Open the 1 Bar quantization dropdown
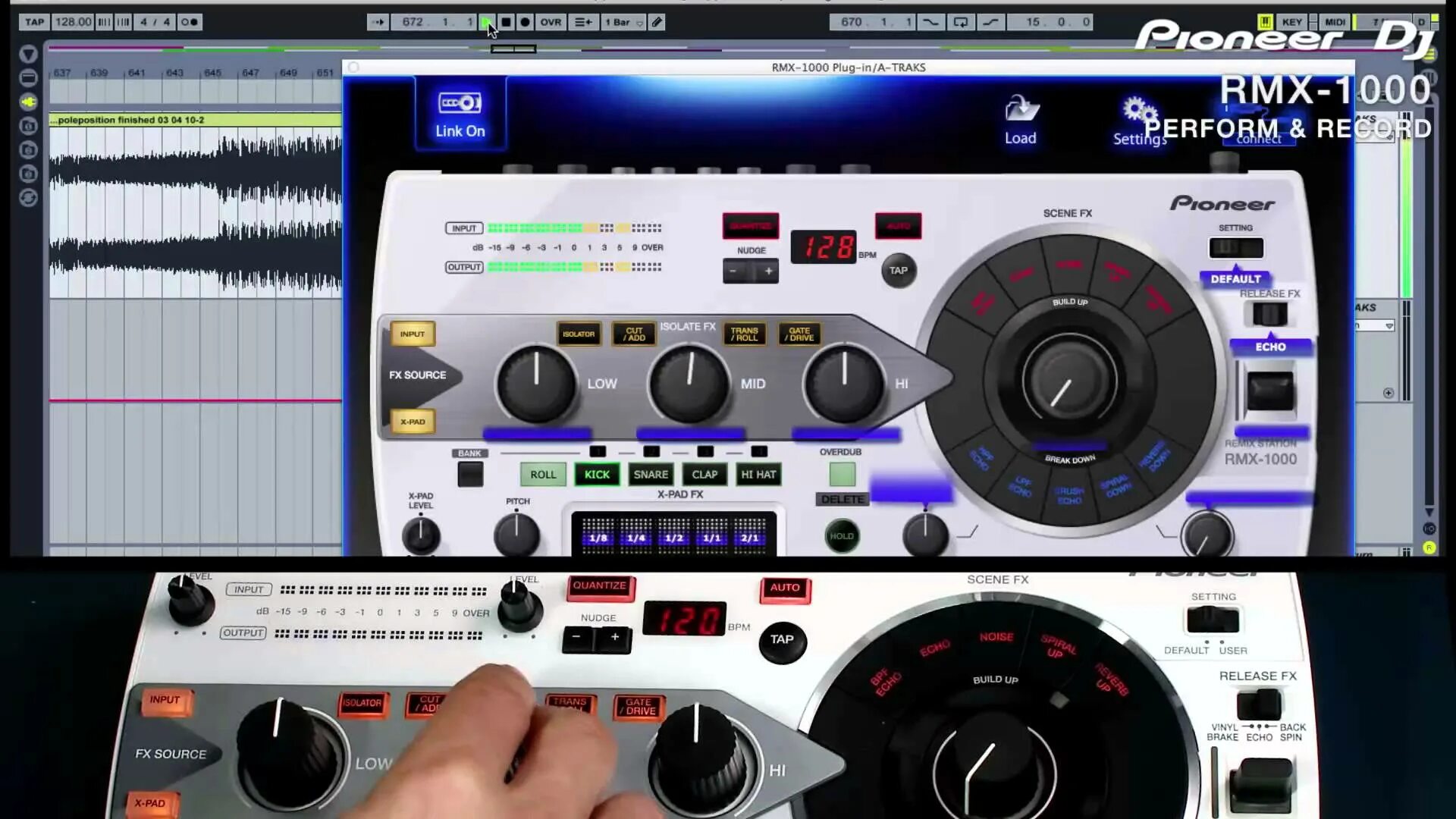This screenshot has height=819, width=1456. pos(623,22)
